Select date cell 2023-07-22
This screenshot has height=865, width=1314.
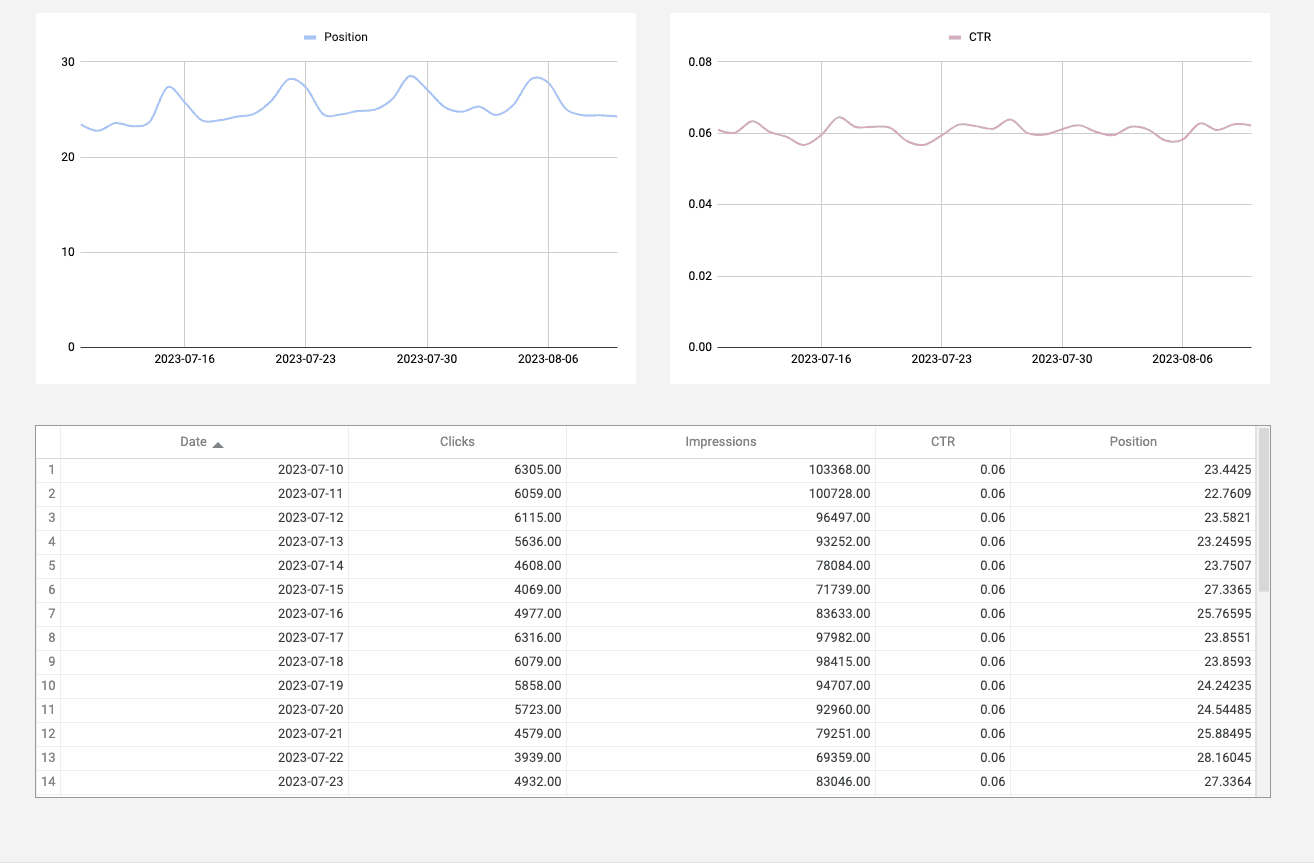311,757
